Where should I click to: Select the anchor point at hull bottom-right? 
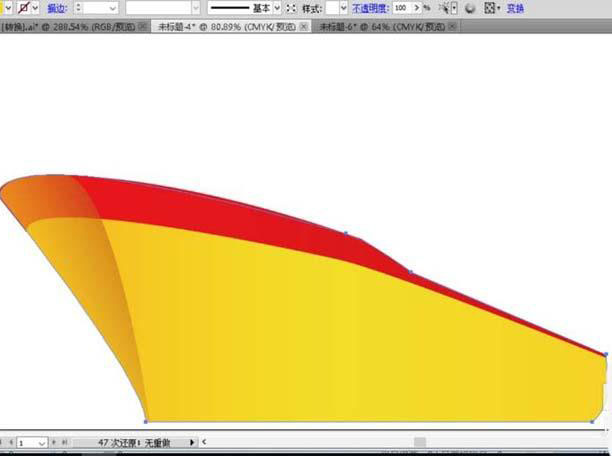(x=592, y=422)
